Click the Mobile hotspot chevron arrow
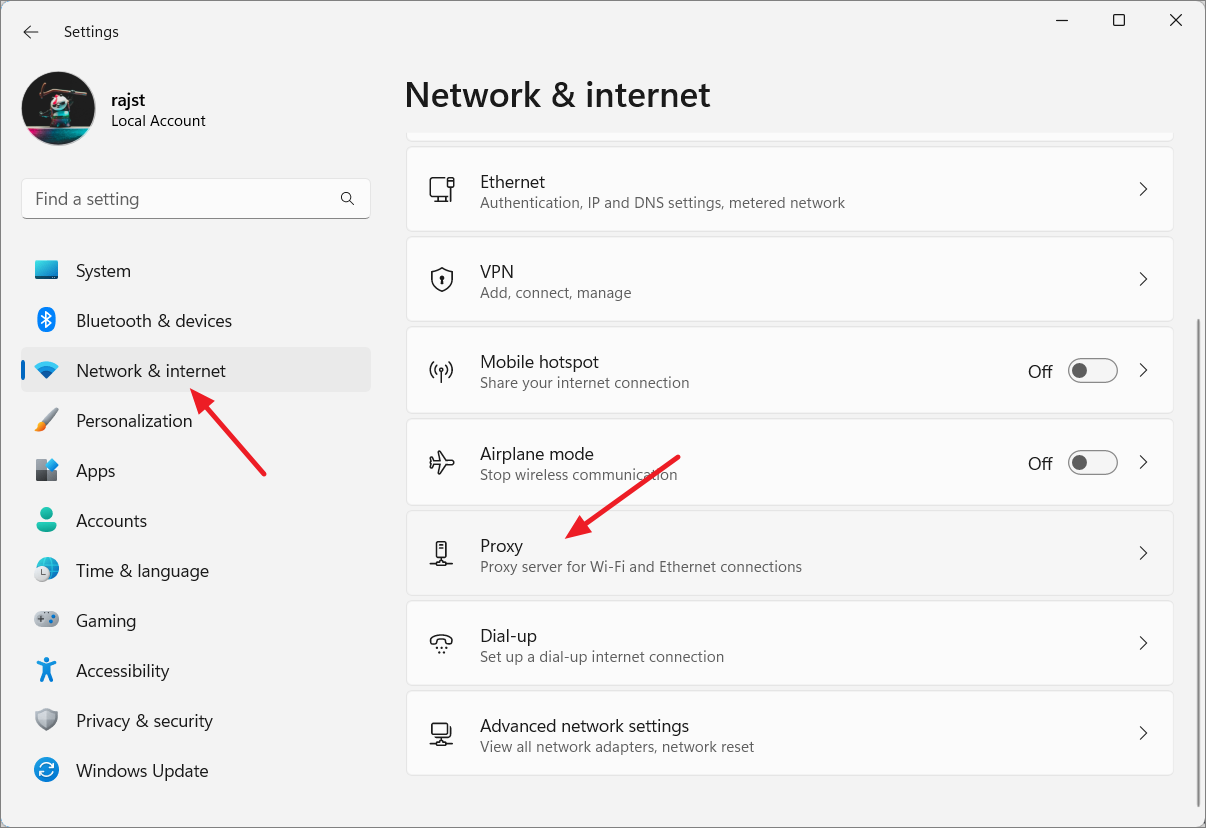Viewport: 1206px width, 828px height. [1143, 370]
